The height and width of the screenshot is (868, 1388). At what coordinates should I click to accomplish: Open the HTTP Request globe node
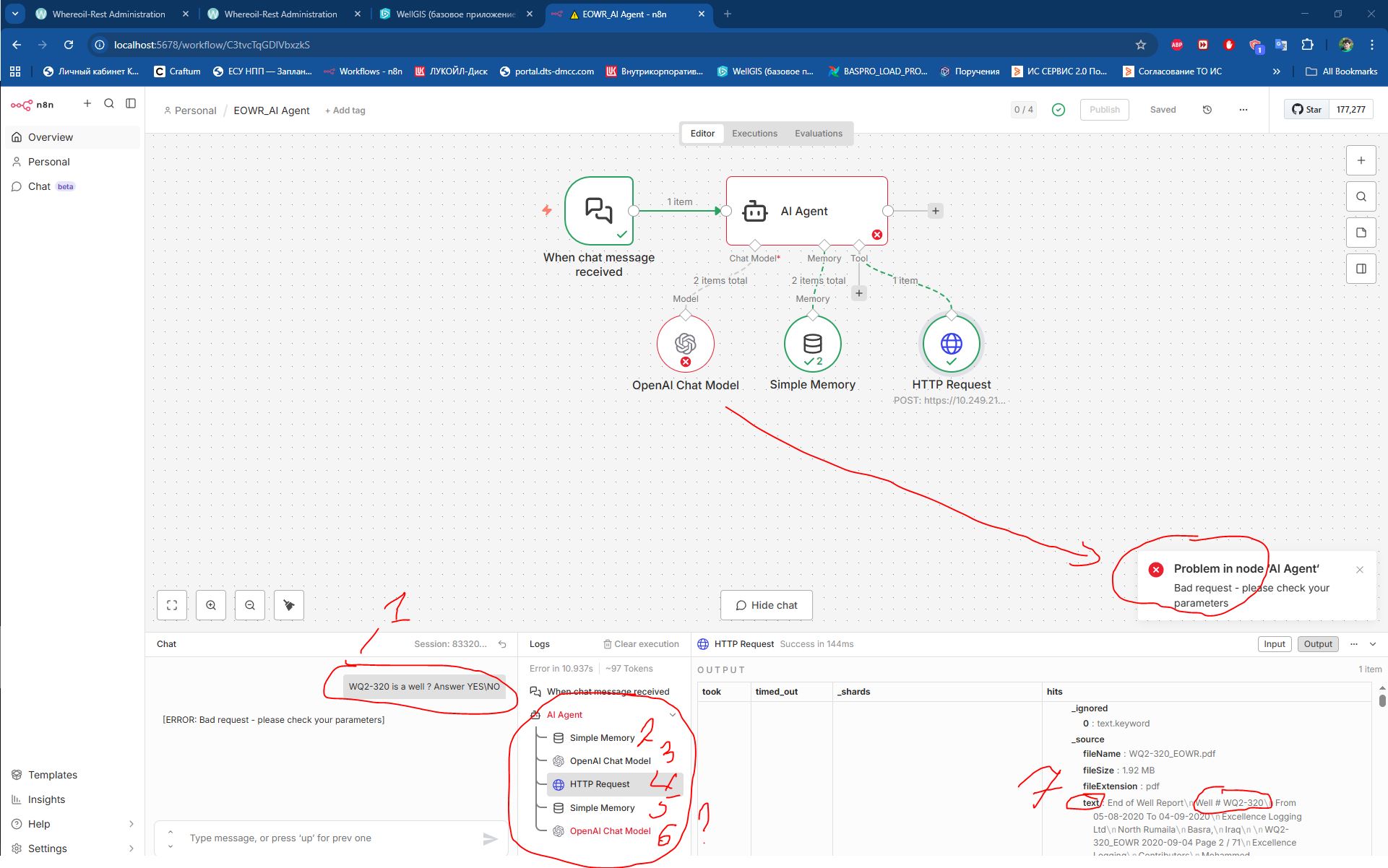coord(951,344)
